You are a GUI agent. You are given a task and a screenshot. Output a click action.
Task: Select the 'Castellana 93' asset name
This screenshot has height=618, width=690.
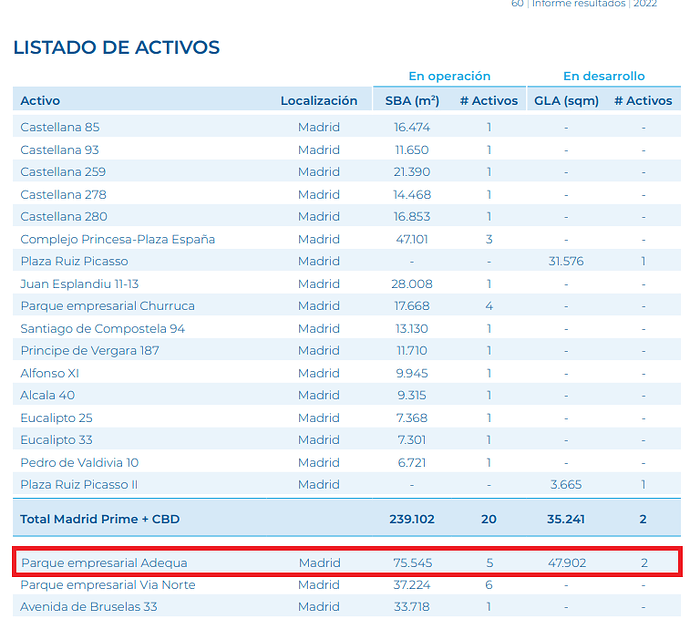pos(59,150)
